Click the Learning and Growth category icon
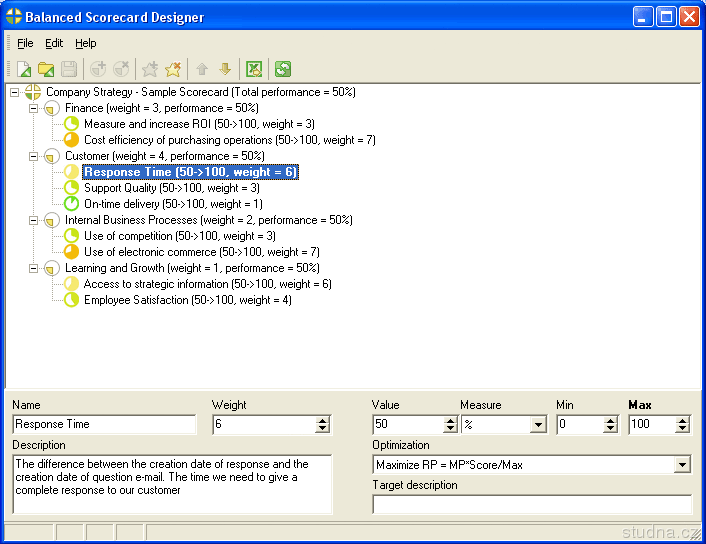Screen dimensions: 706x544 [52, 268]
